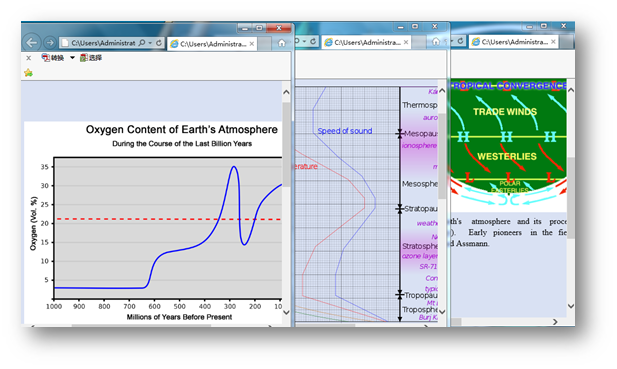Click the 选择 select toolbar button

[91, 58]
